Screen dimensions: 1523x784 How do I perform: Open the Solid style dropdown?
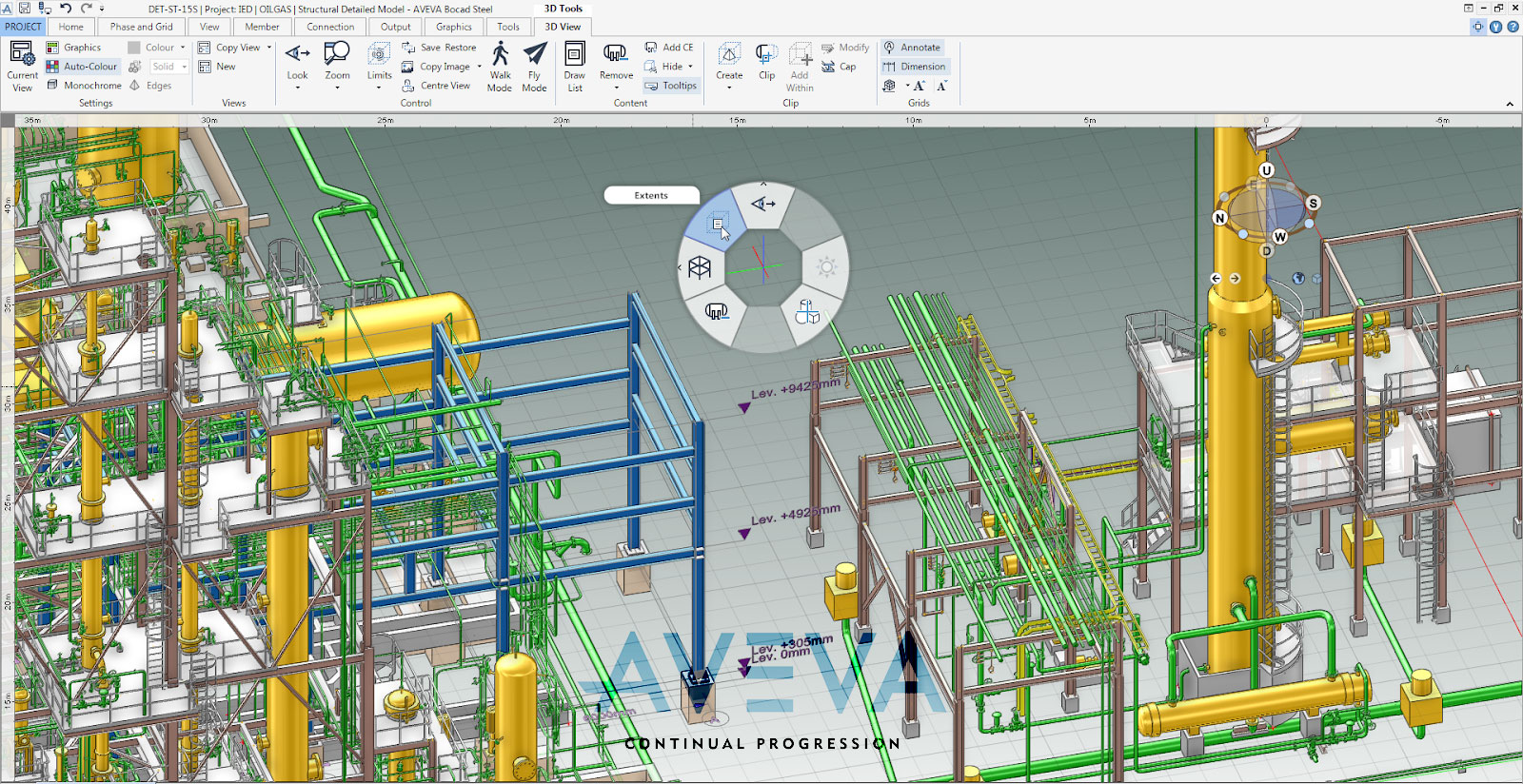[169, 67]
